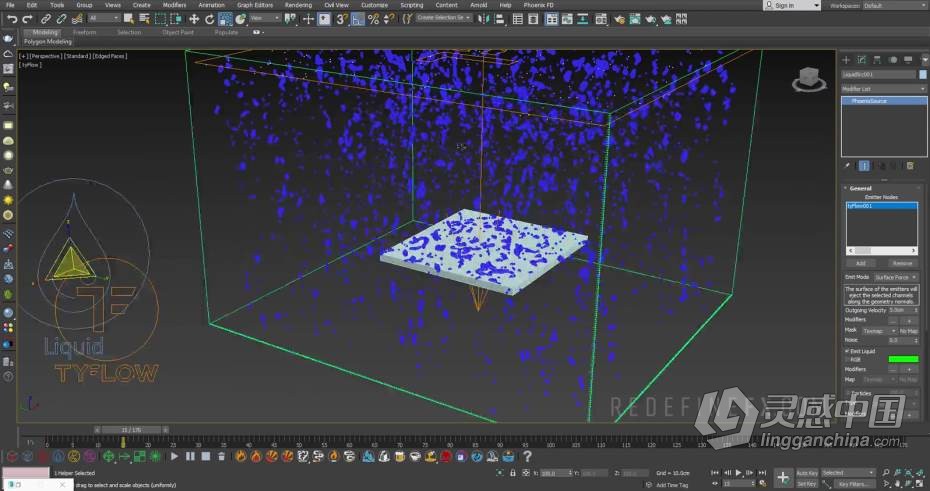Click the Remove emitter node button
The image size is (930, 491).
902,263
